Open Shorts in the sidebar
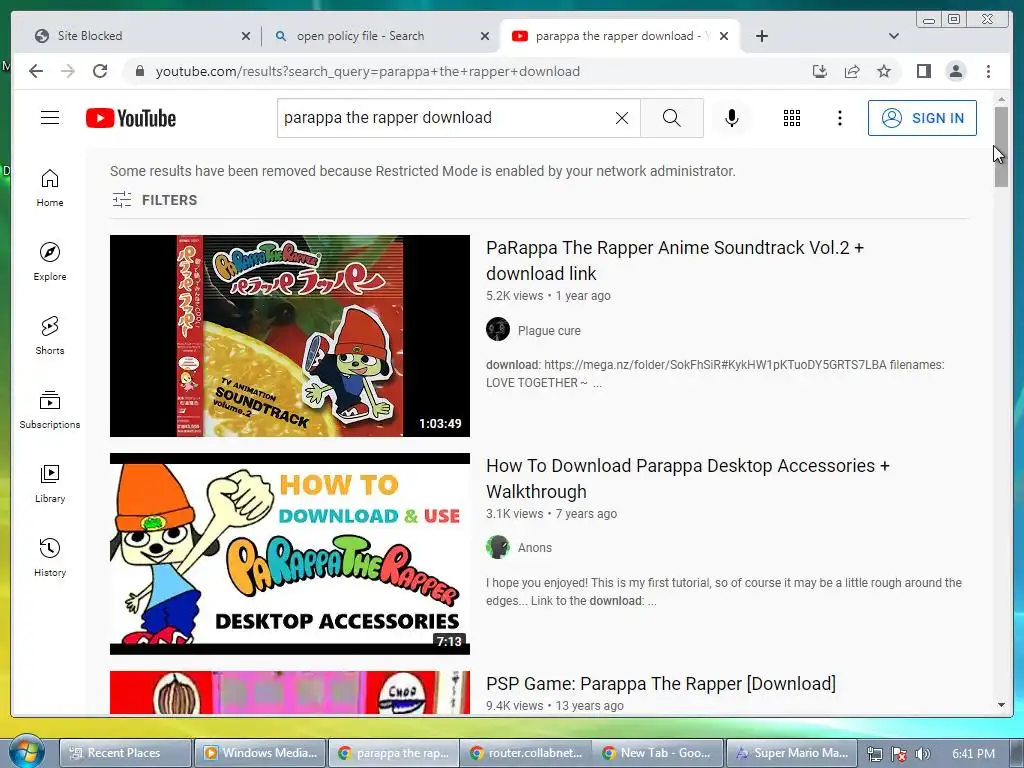 (50, 336)
